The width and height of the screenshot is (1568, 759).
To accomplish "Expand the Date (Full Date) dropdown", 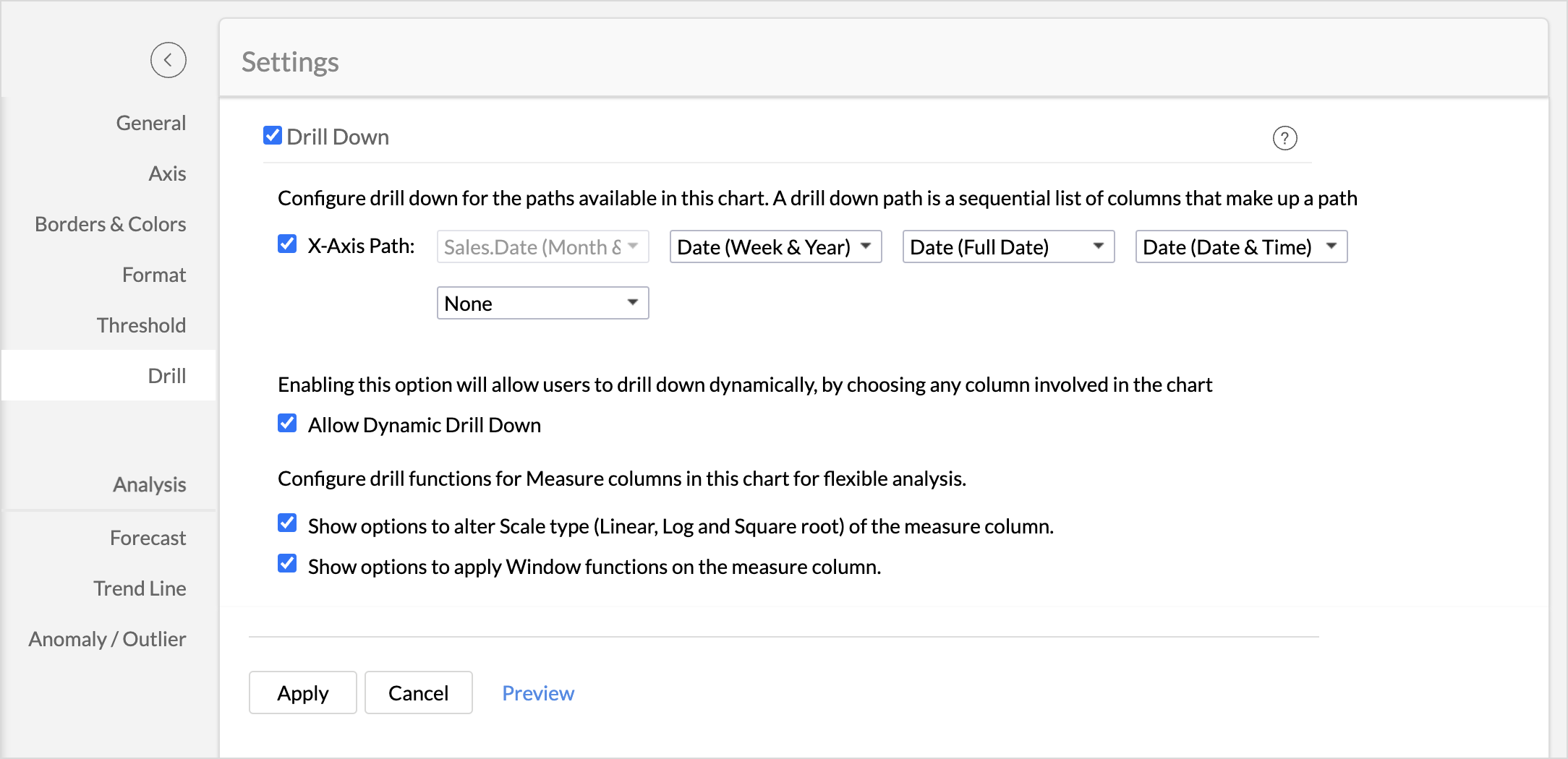I will click(x=1008, y=247).
